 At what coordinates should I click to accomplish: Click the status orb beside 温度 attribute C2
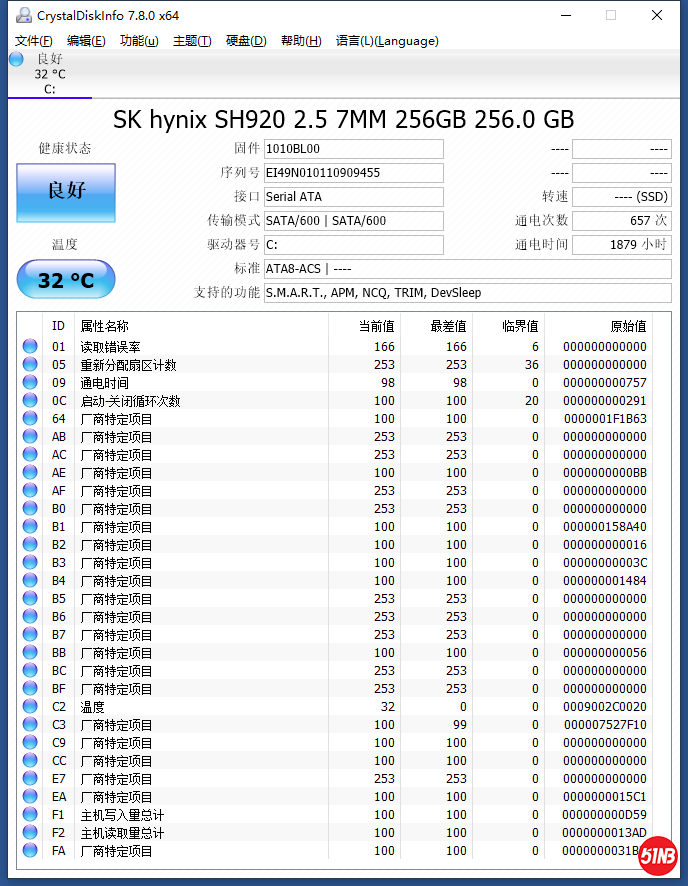(30, 707)
